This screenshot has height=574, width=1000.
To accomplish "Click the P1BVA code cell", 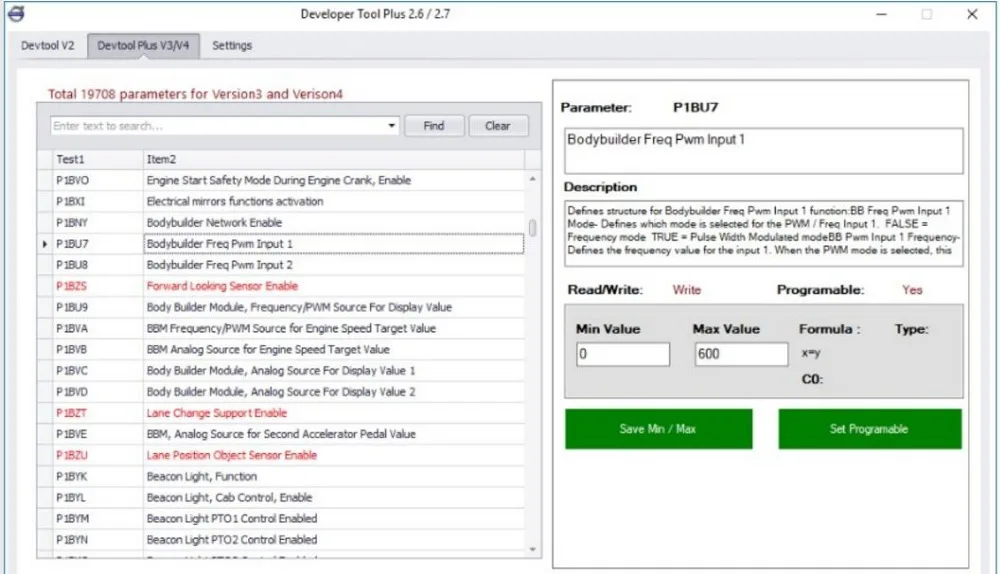I will click(98, 328).
